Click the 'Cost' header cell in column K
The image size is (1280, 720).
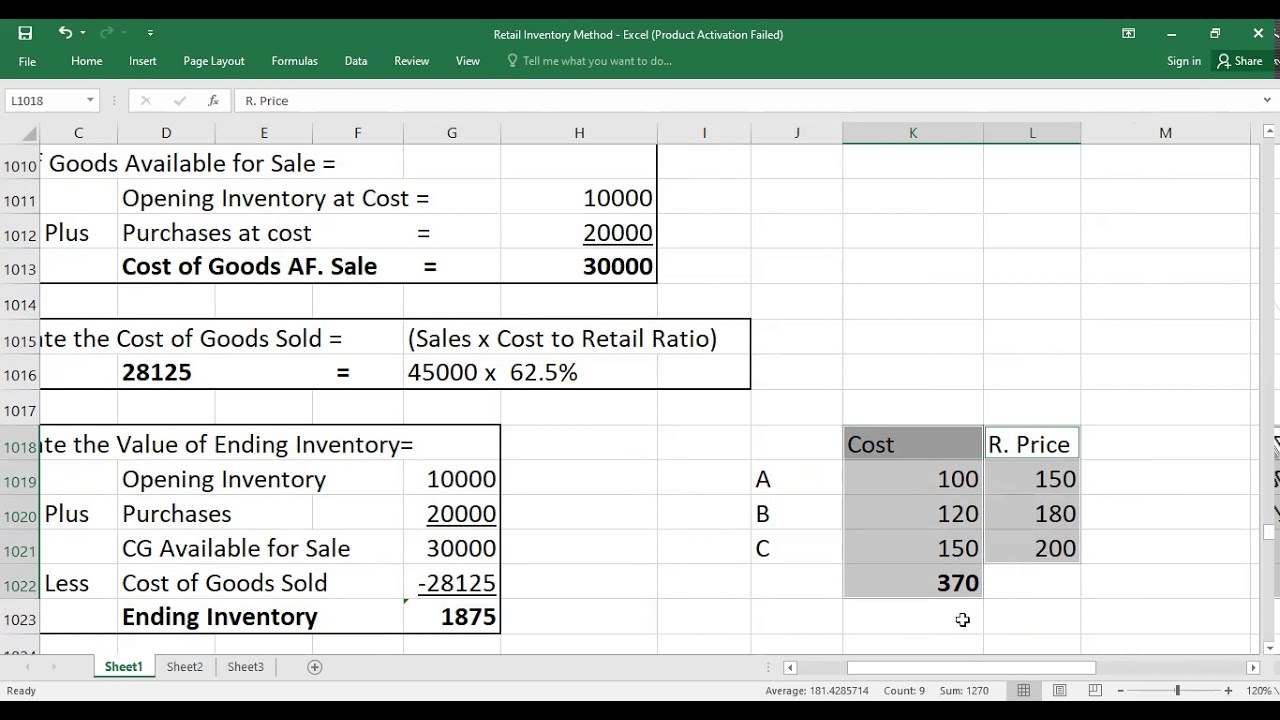click(913, 445)
